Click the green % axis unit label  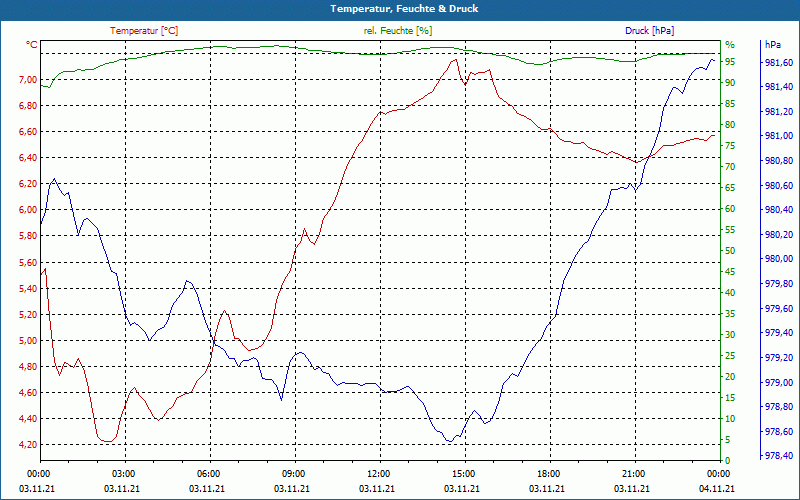point(730,45)
